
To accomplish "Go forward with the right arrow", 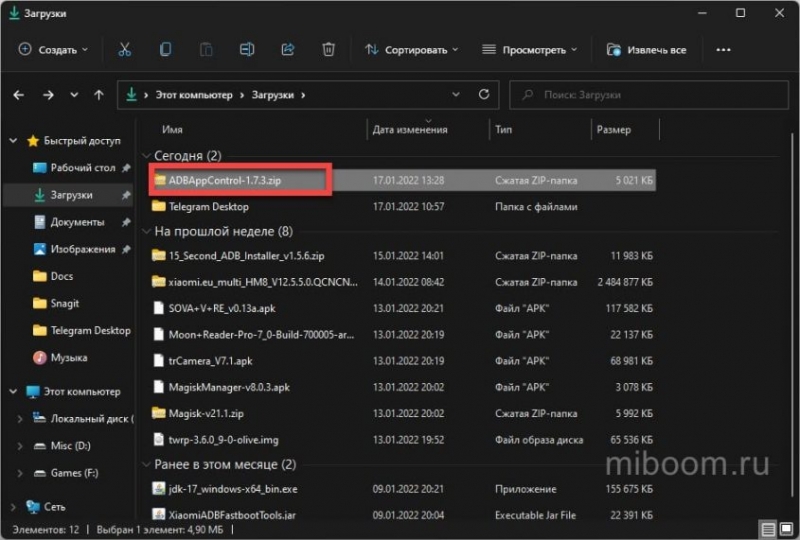I will pos(48,95).
